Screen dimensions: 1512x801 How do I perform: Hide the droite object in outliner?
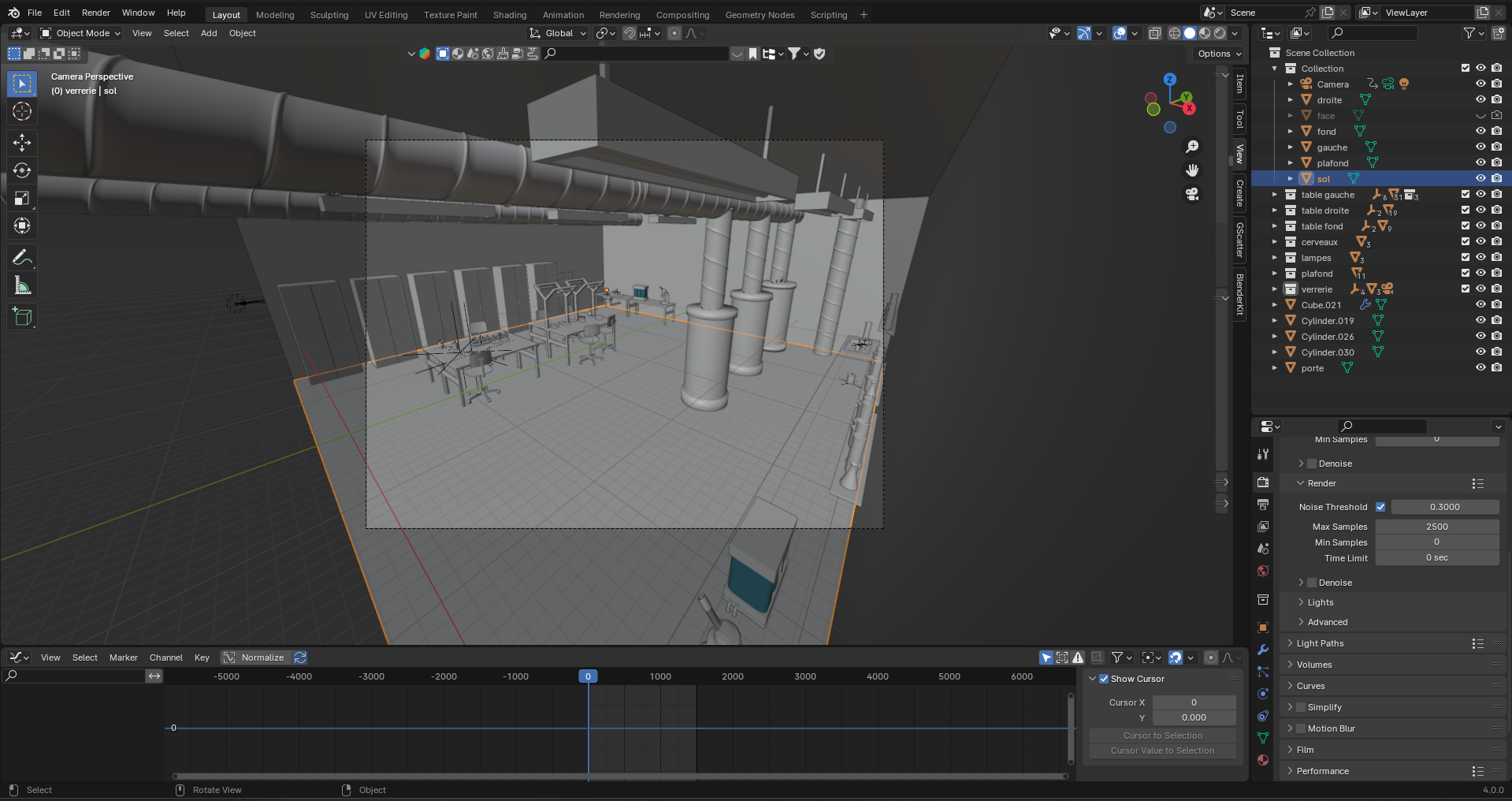coord(1480,100)
